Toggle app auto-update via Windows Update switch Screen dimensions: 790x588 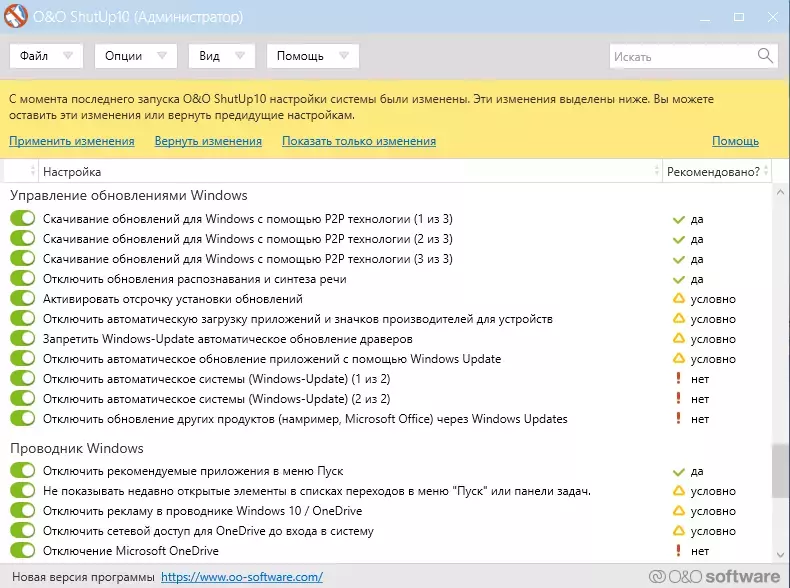click(23, 358)
